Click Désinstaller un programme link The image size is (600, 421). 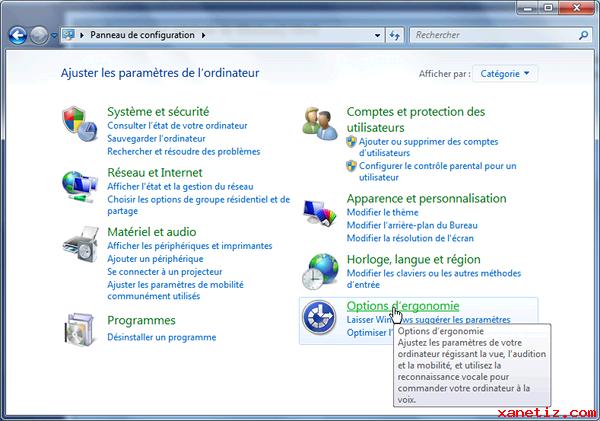pyautogui.click(x=161, y=337)
